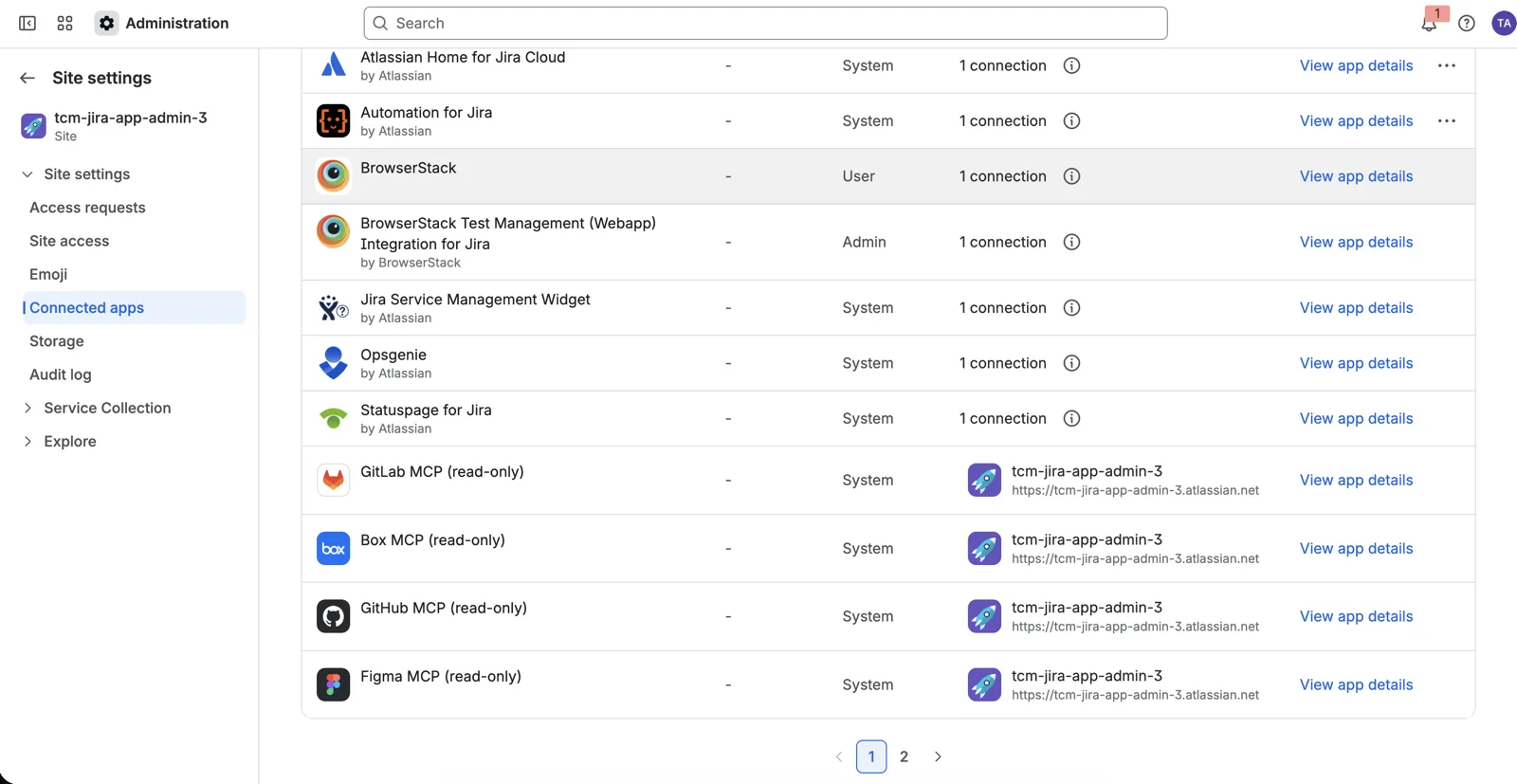The image size is (1517, 784).
Task: View app details for BrowserStack
Action: click(1356, 176)
